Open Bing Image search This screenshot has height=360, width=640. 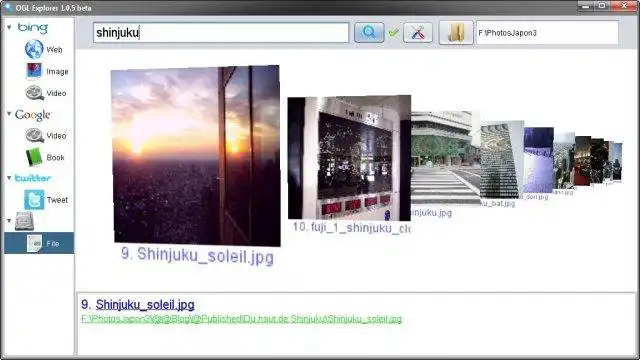[47, 71]
